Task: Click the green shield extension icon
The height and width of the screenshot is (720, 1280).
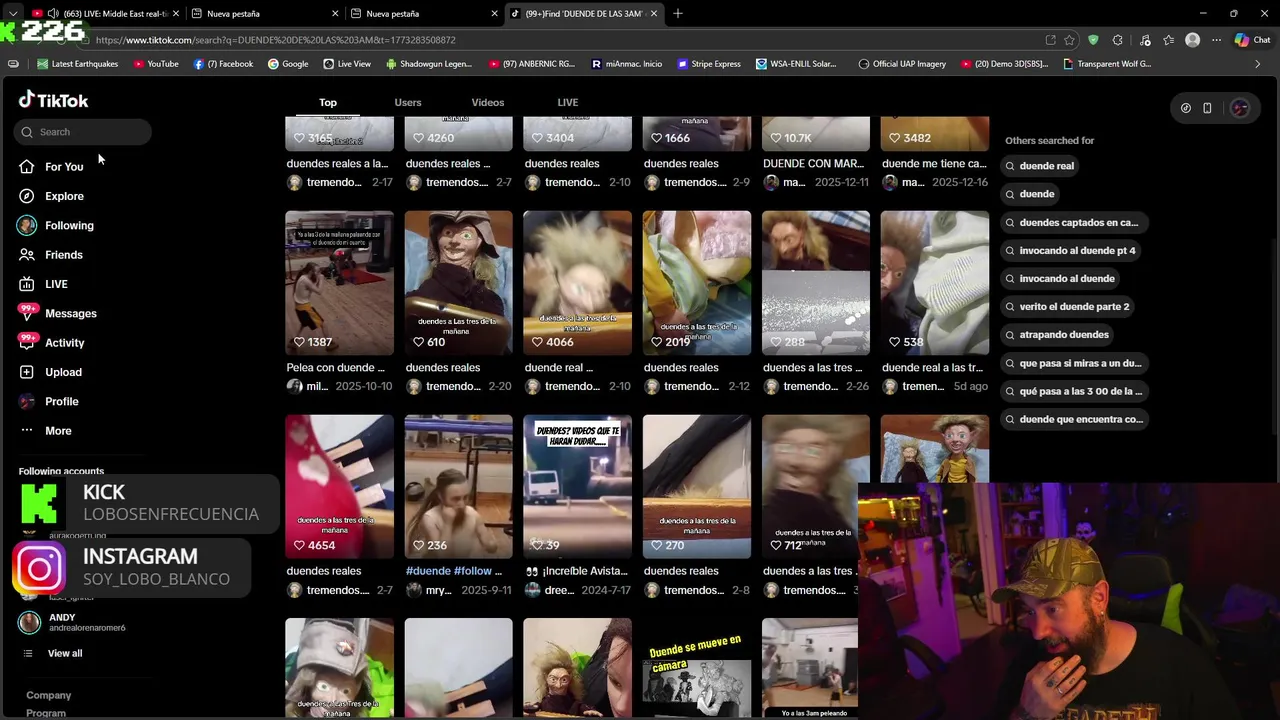Action: [x=1093, y=40]
